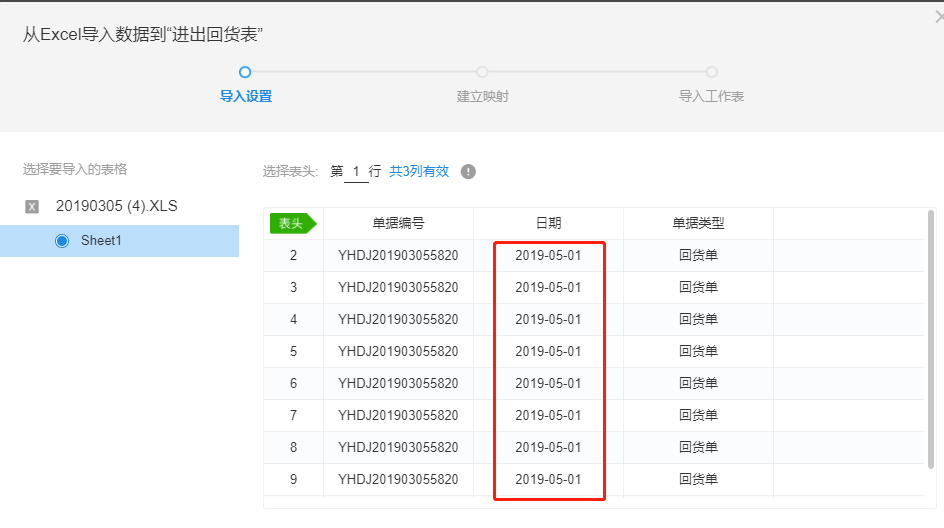Click the green 表头 header tag

(x=291, y=224)
